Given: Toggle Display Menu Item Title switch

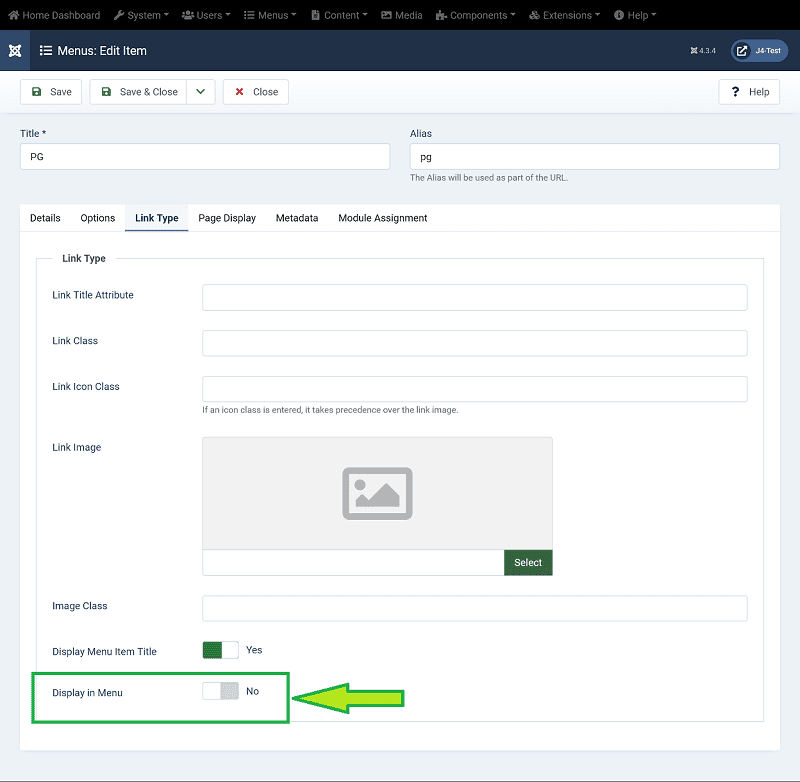Looking at the screenshot, I should click(220, 650).
